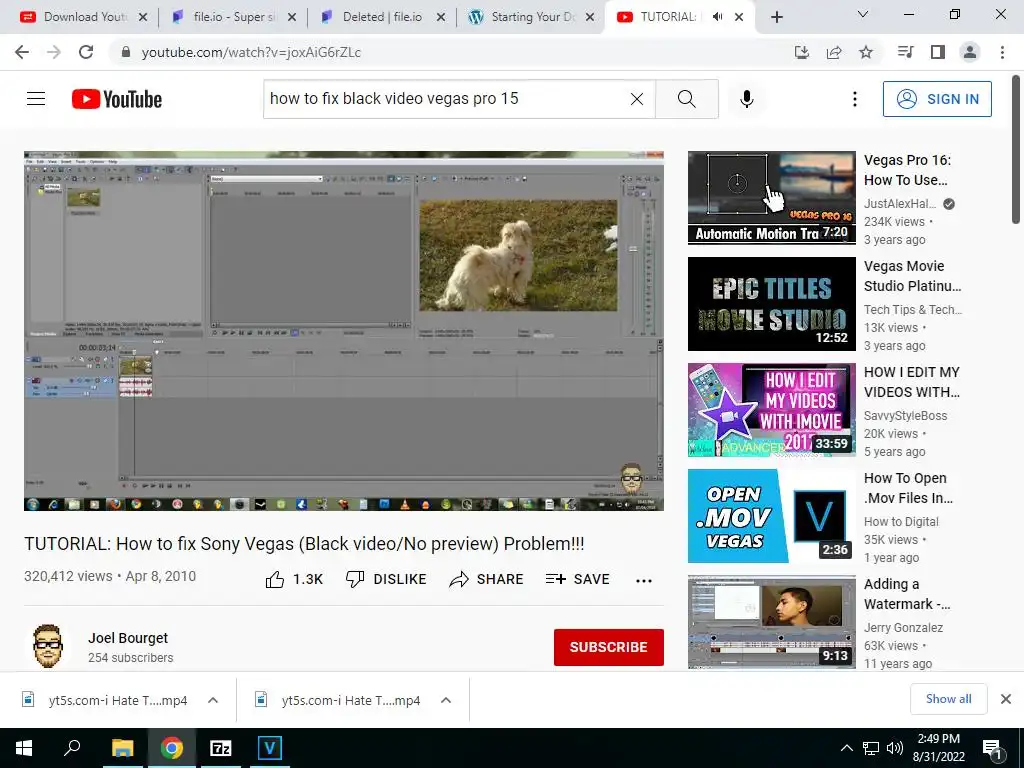The image size is (1024, 768).
Task: Toggle the browser side panel
Action: click(938, 52)
